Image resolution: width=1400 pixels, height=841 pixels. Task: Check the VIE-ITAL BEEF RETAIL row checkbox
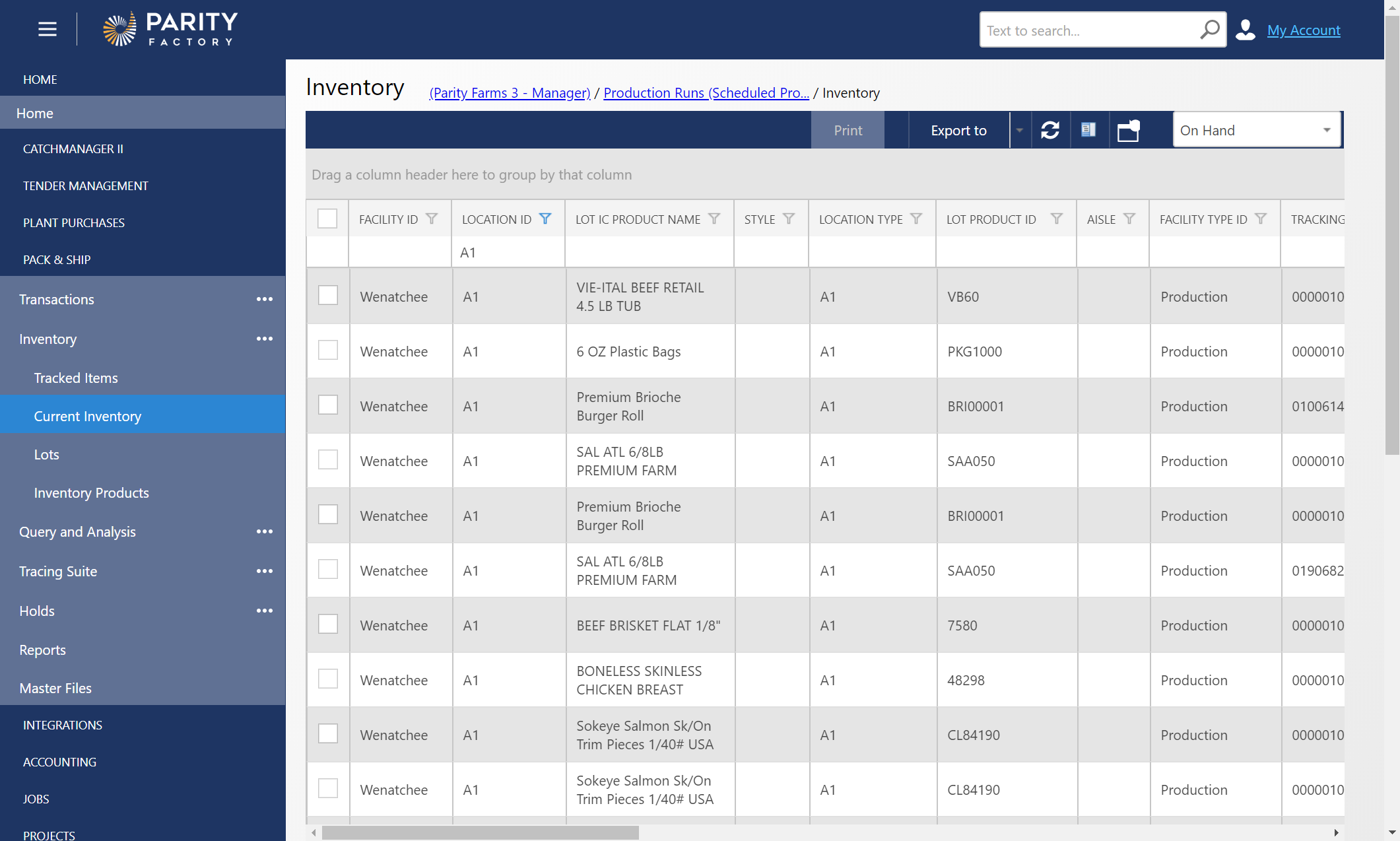coord(328,296)
